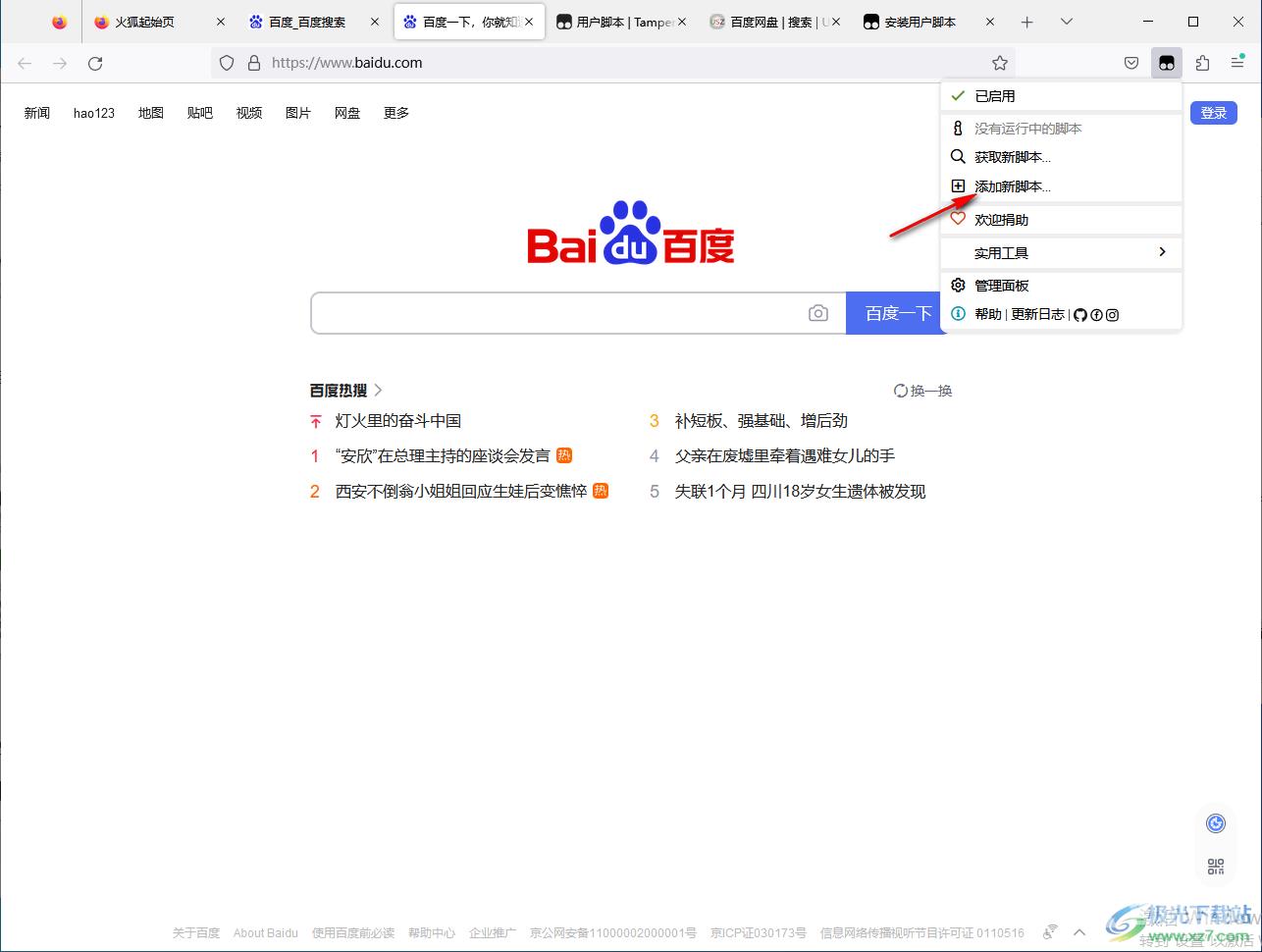Open the 网盘 navigation link

coord(347,113)
